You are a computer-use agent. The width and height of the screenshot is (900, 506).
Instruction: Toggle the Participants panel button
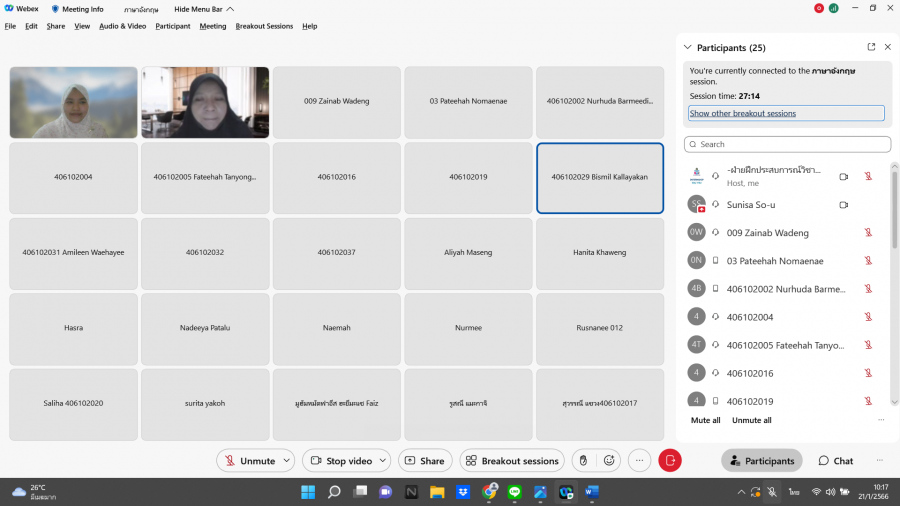click(762, 461)
